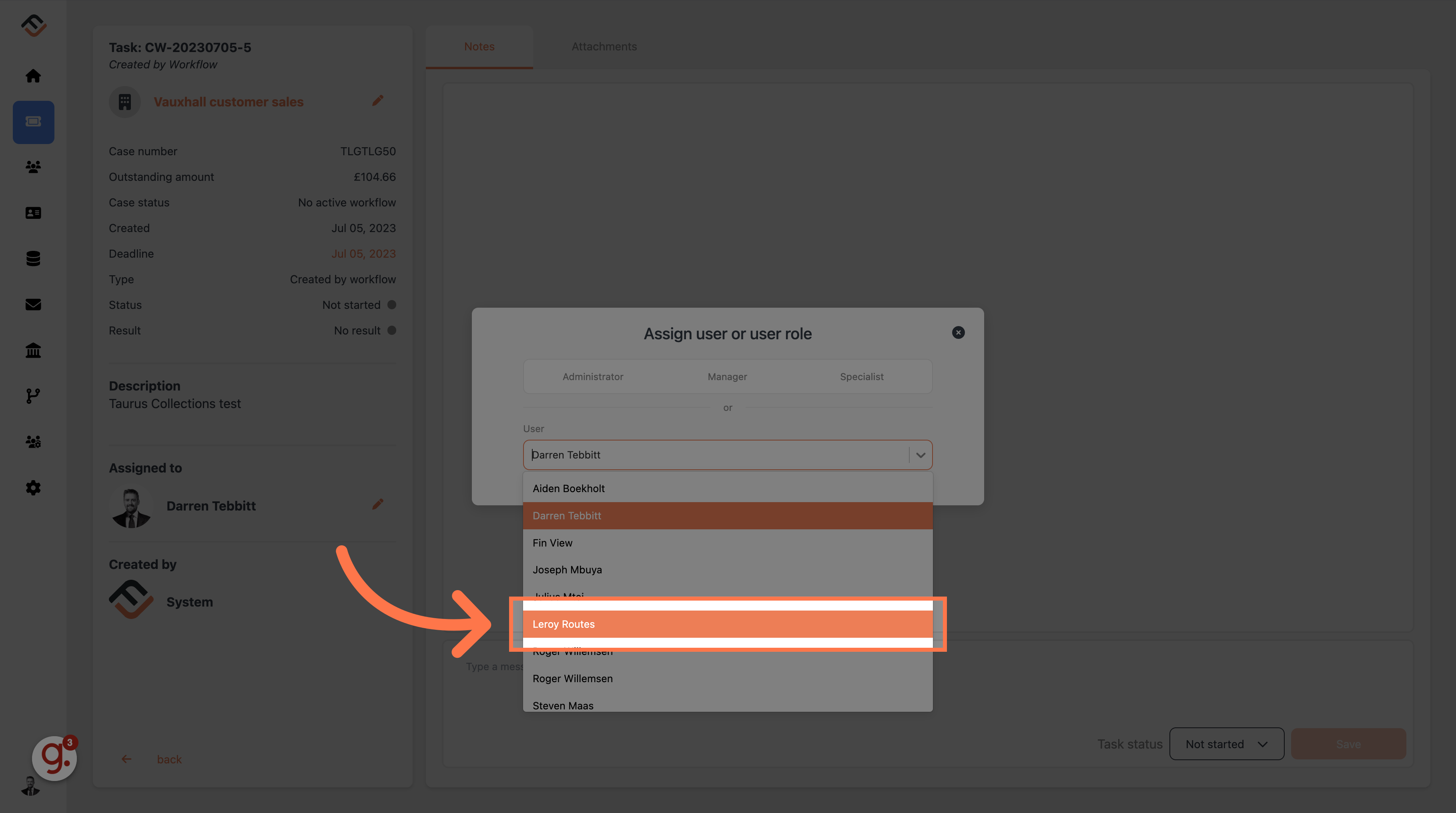Edit the assigned user with pencil icon
Image resolution: width=1456 pixels, height=813 pixels.
coord(377,505)
